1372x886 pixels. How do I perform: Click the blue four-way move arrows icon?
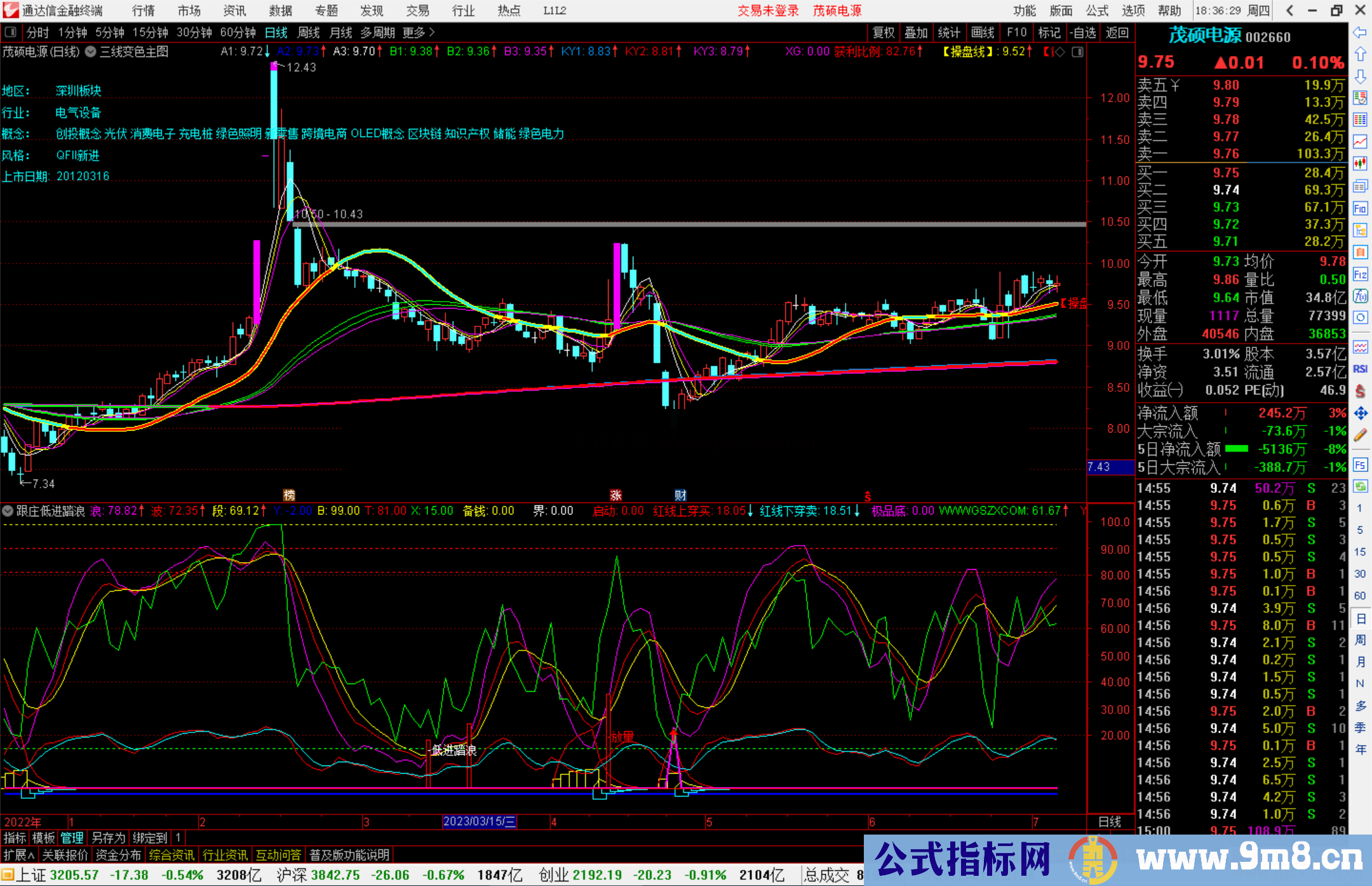tap(1360, 413)
